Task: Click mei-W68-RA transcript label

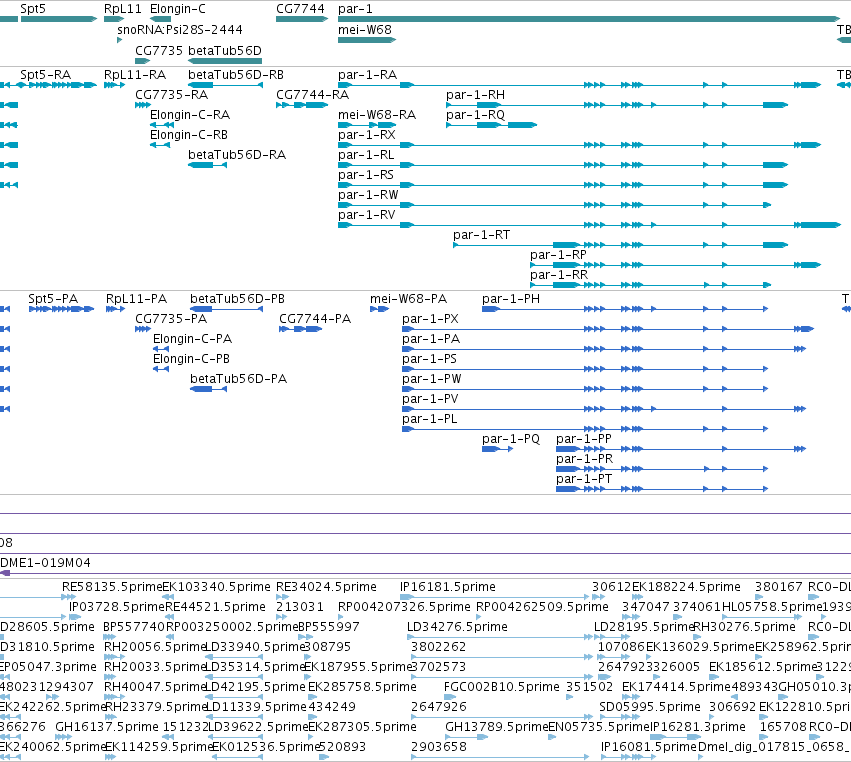Action: (x=377, y=115)
